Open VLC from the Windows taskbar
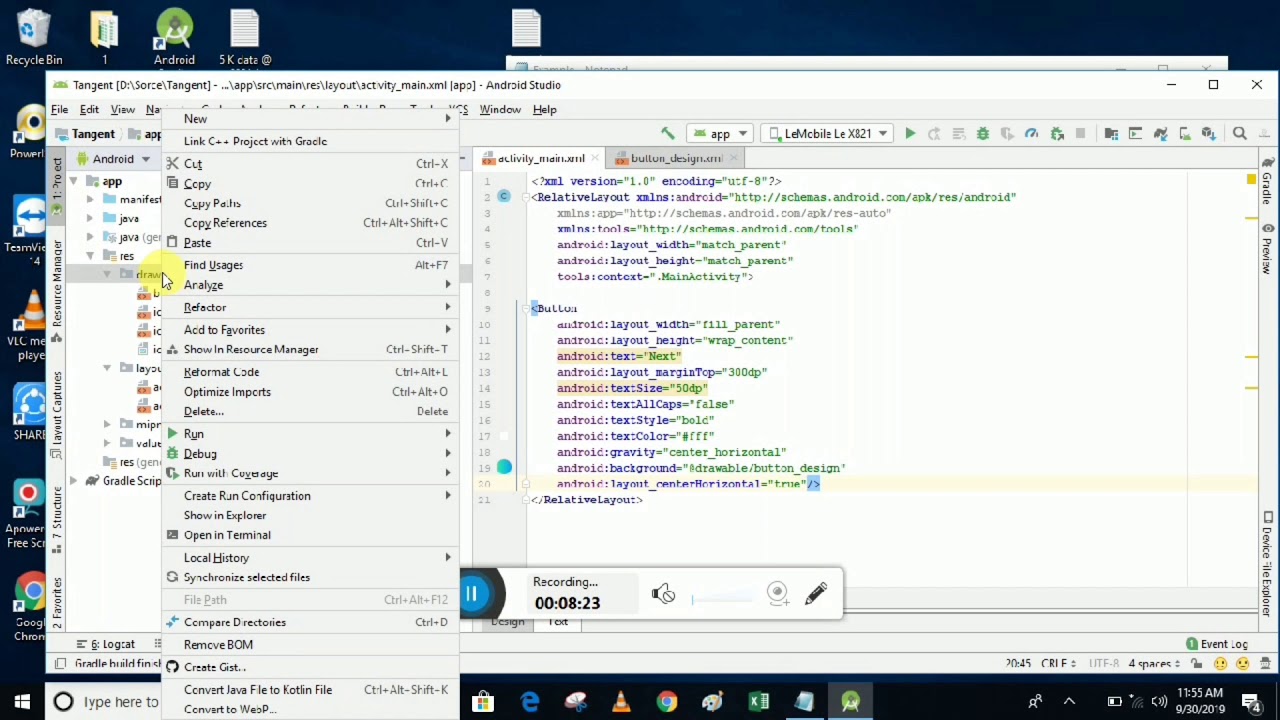Image resolution: width=1280 pixels, height=720 pixels. 620,702
